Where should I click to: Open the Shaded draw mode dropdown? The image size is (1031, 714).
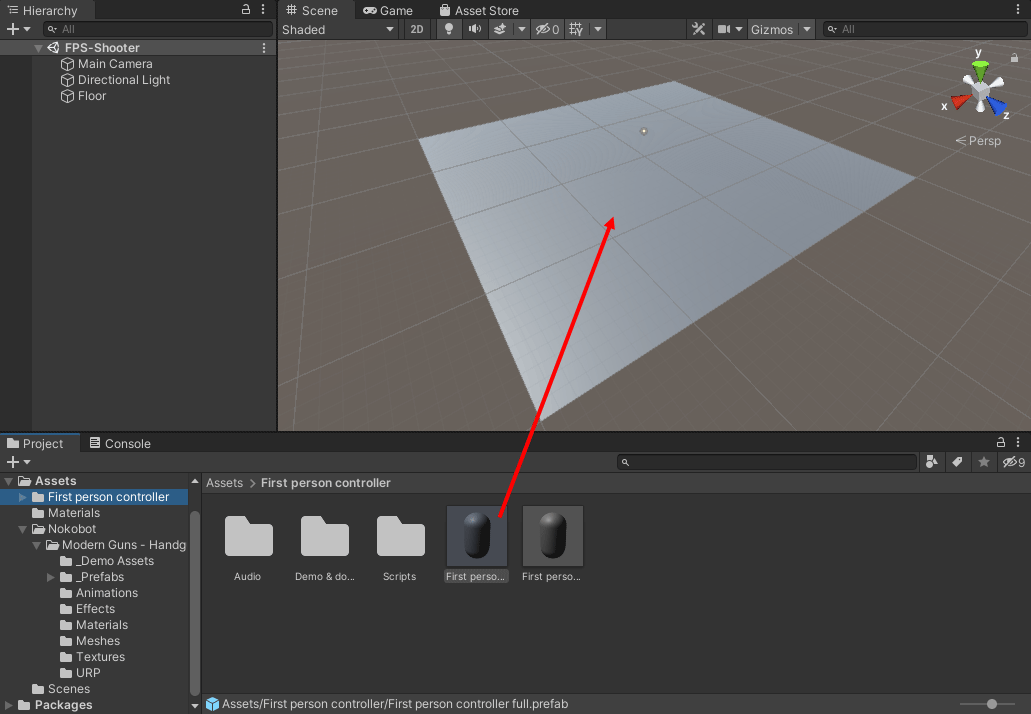point(338,29)
